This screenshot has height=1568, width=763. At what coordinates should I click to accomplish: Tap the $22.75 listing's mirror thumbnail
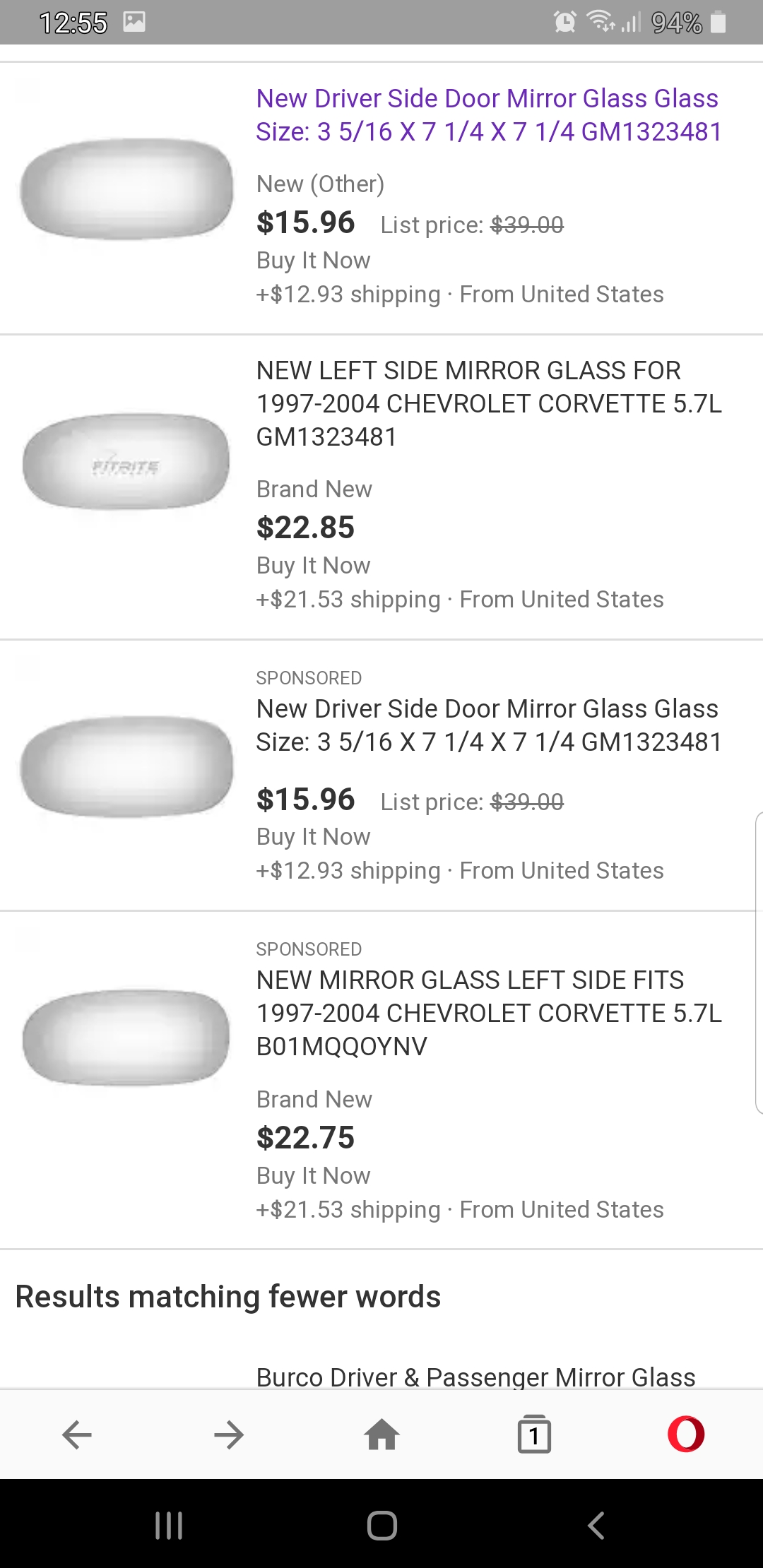126,1038
